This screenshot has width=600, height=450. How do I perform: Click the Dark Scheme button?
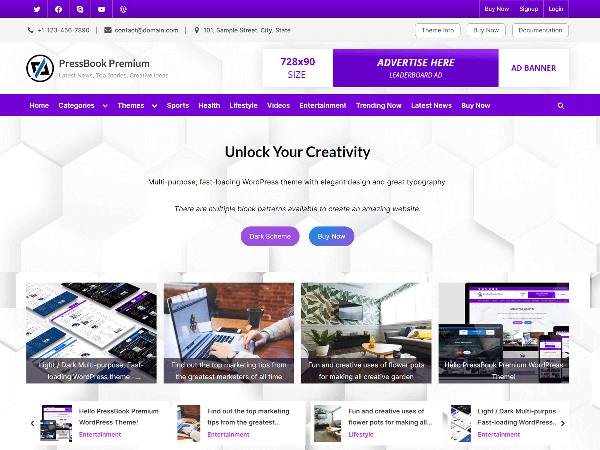click(x=270, y=236)
